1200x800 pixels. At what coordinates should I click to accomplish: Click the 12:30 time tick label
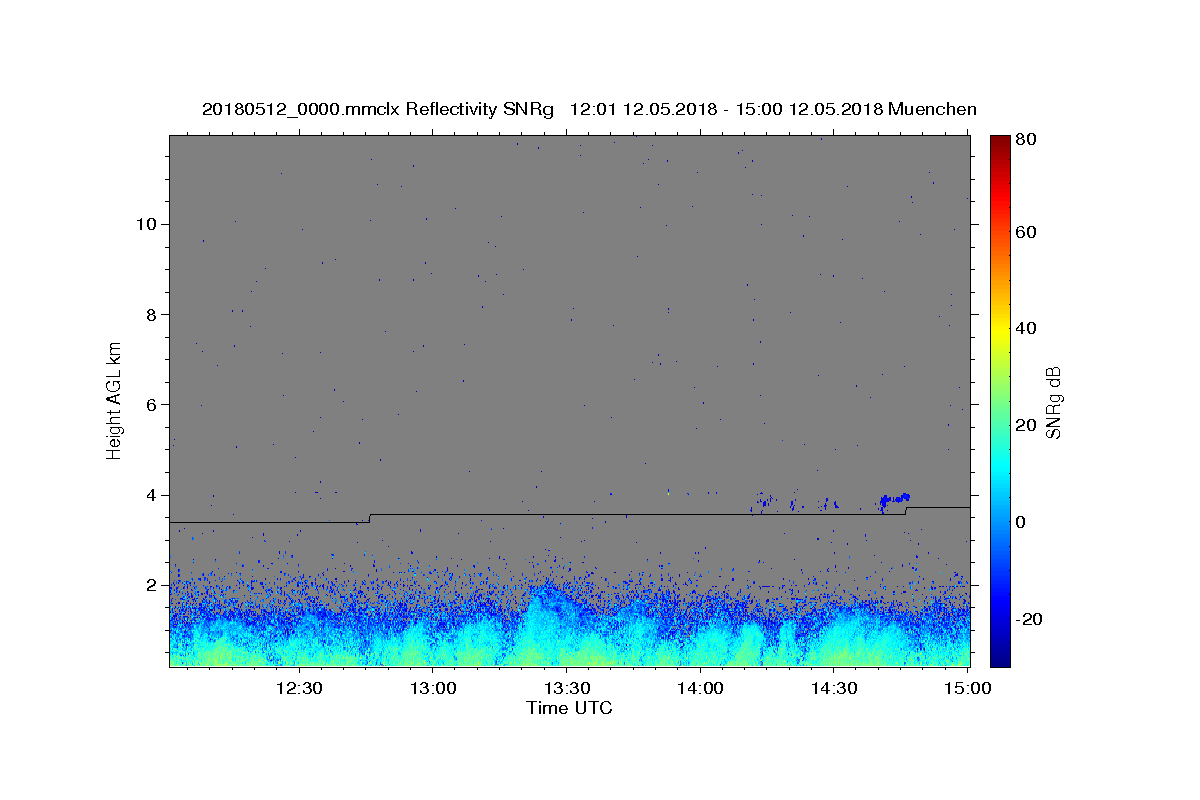[299, 688]
